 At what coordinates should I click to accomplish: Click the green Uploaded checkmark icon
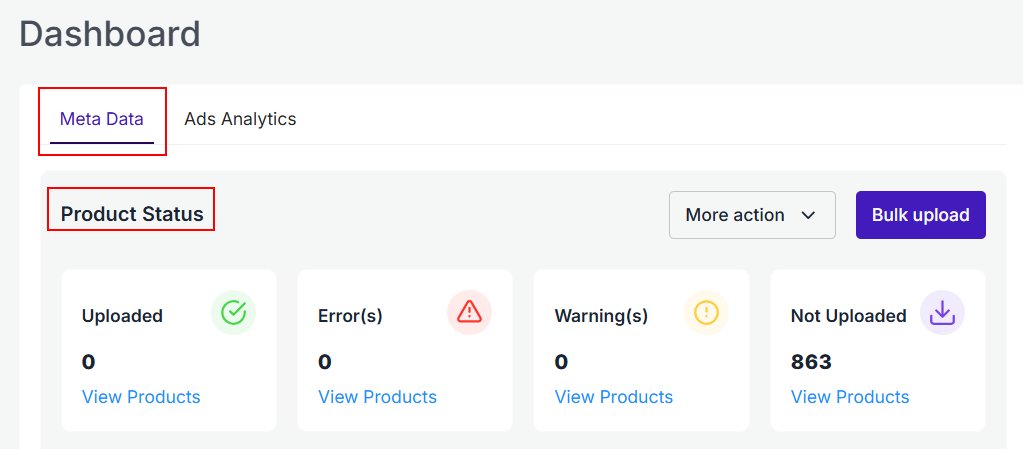coord(233,313)
